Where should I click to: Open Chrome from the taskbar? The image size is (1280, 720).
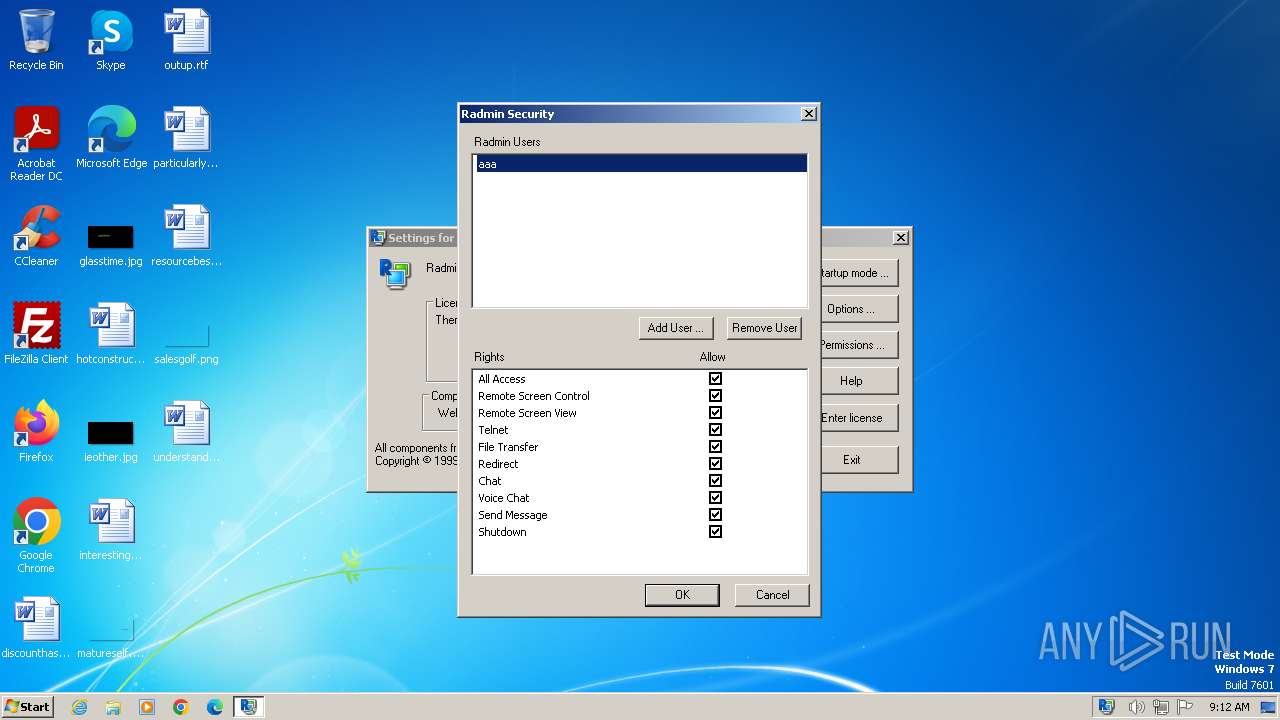(181, 707)
